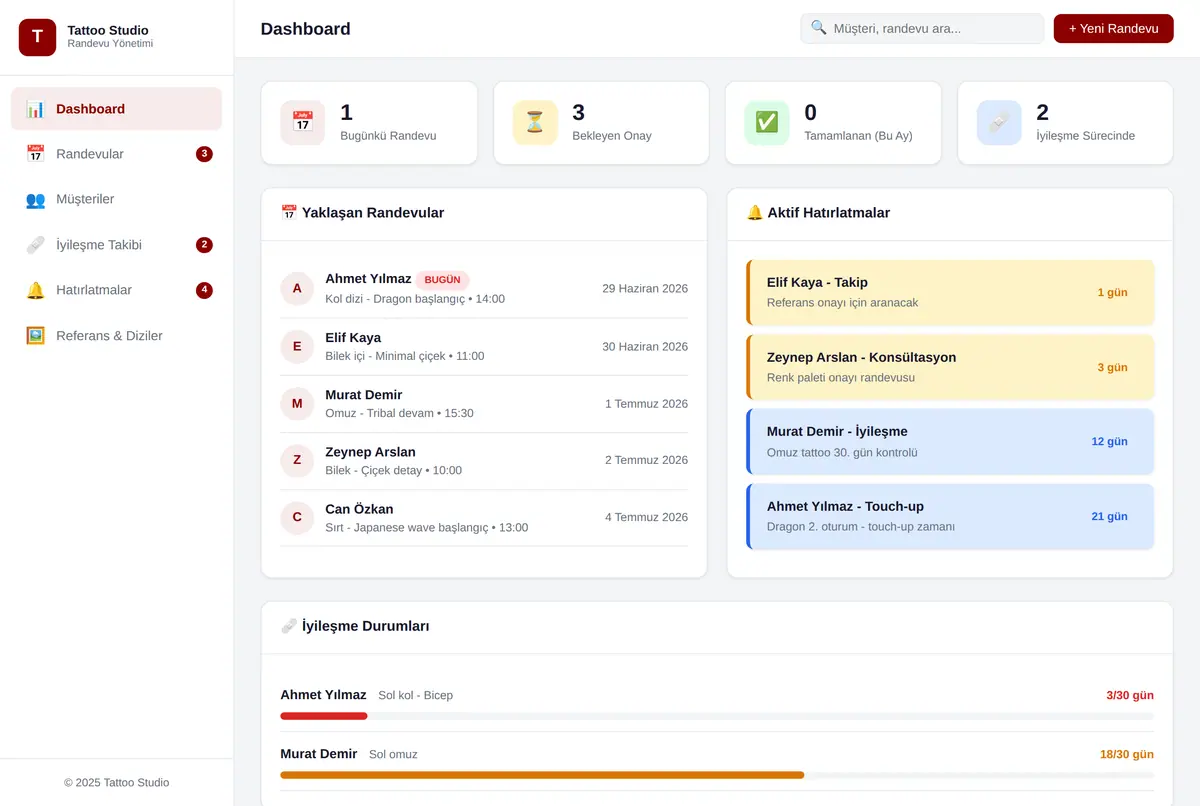
Task: Click the Müşteriler people icon
Action: [x=35, y=199]
